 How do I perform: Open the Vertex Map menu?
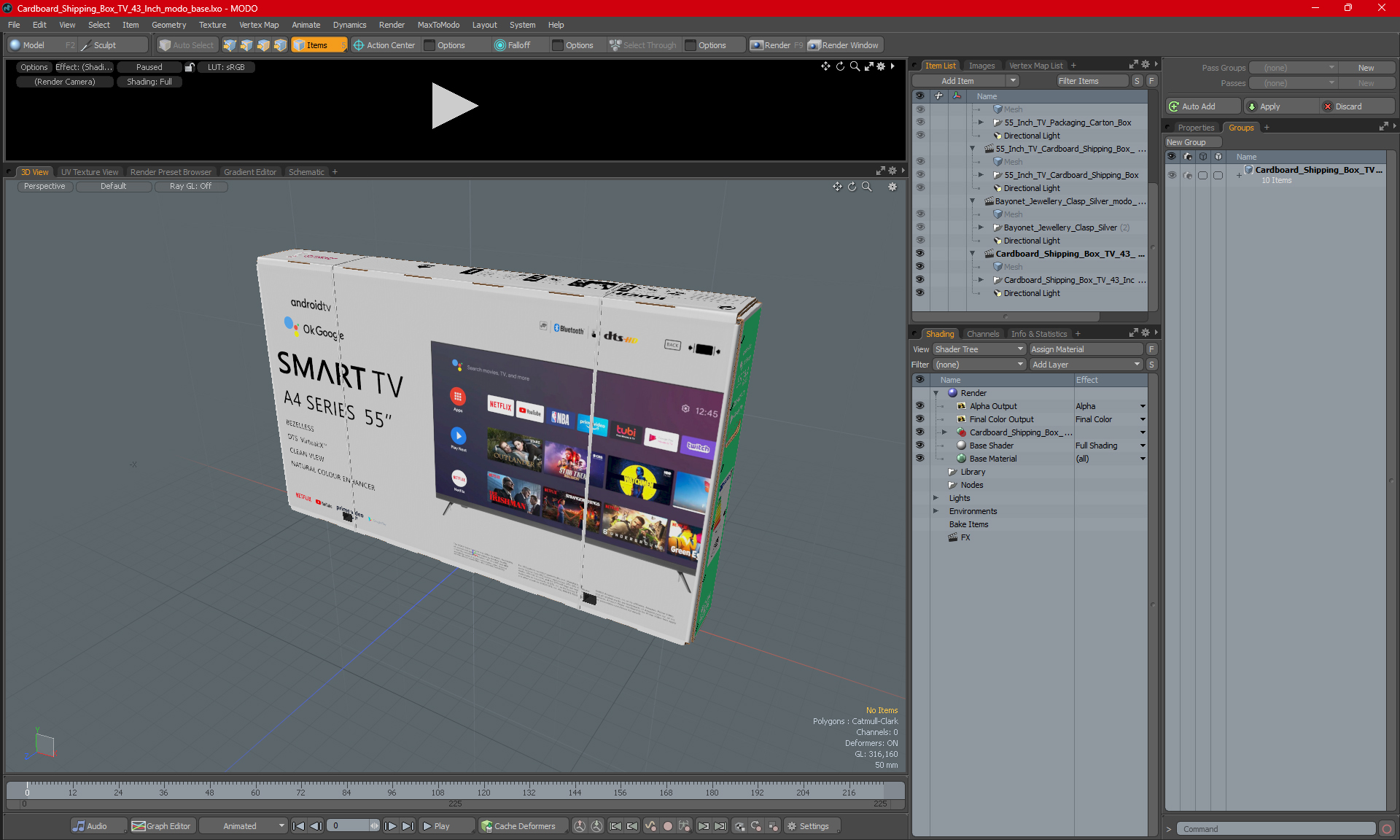[x=259, y=25]
